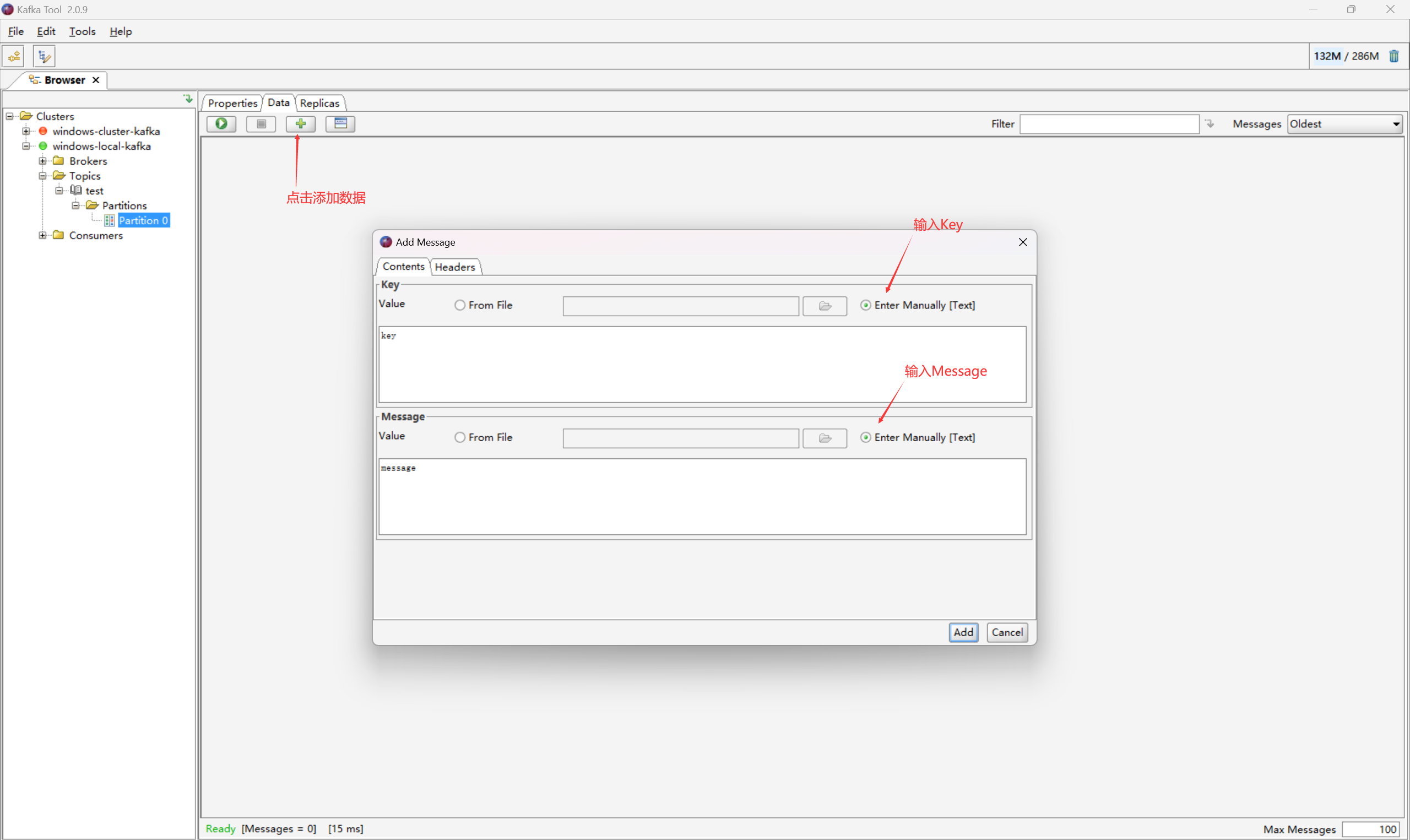Click Browser tab tree icon
This screenshot has height=840, width=1410.
35,80
